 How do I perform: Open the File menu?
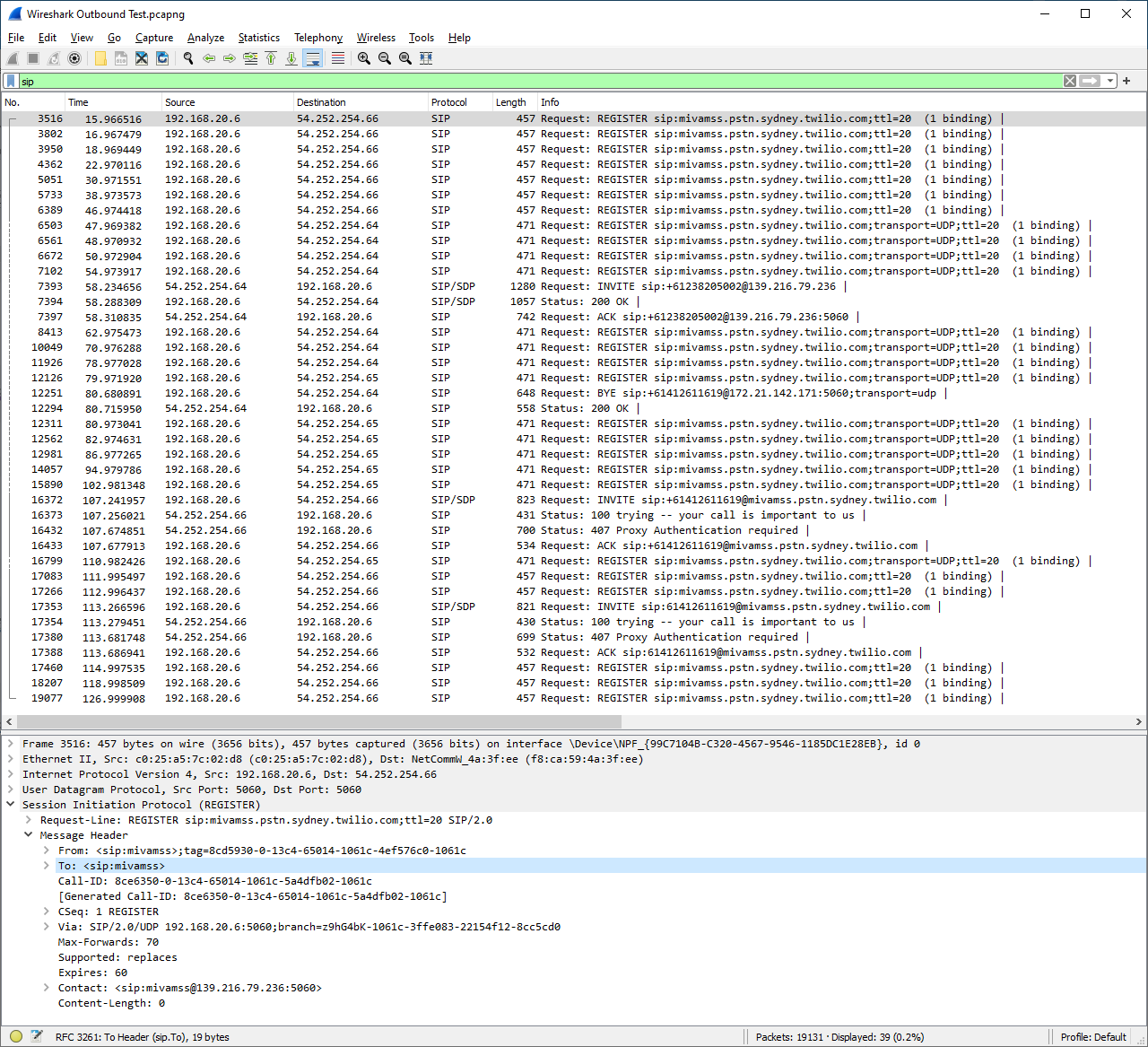(16, 38)
